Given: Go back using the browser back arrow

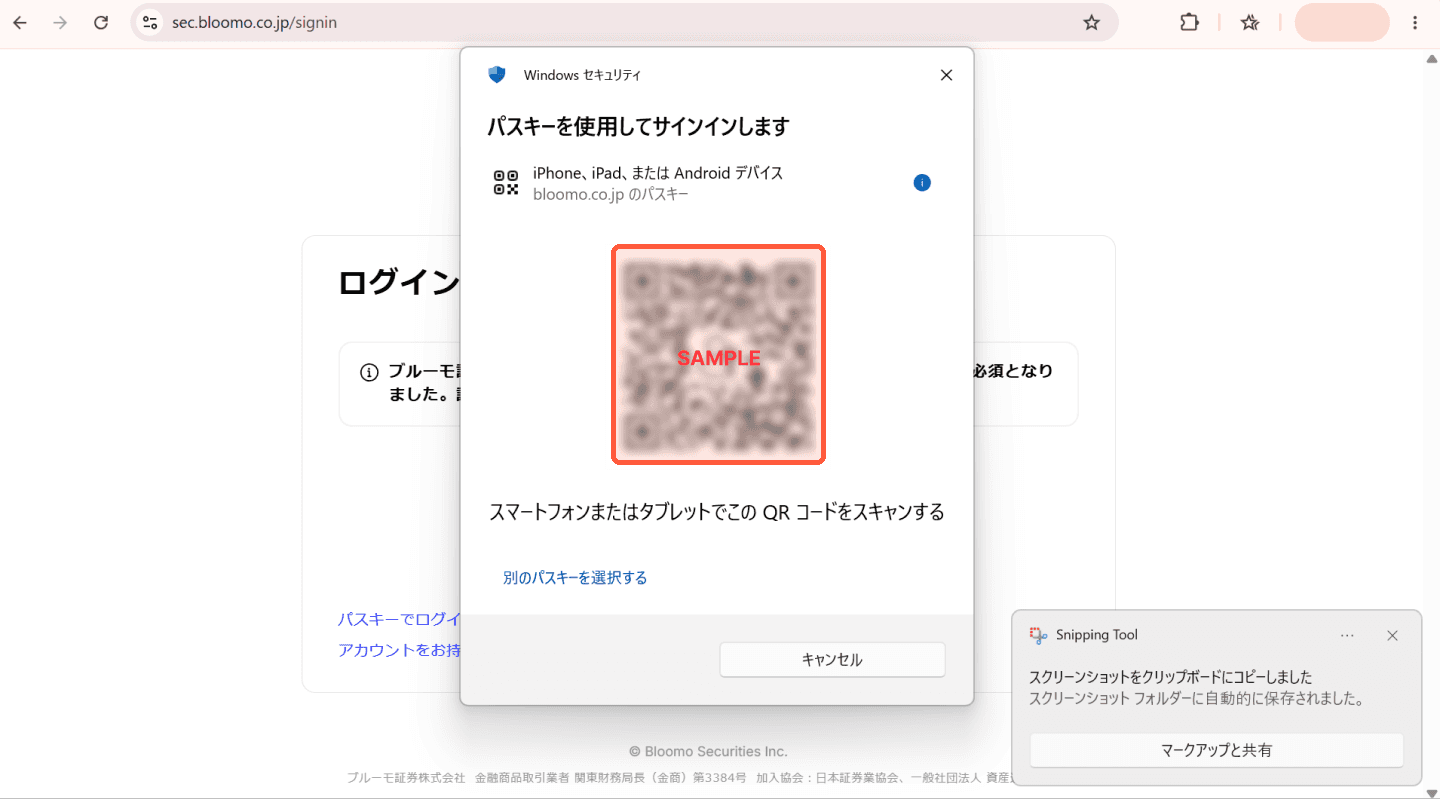Looking at the screenshot, I should tap(20, 22).
